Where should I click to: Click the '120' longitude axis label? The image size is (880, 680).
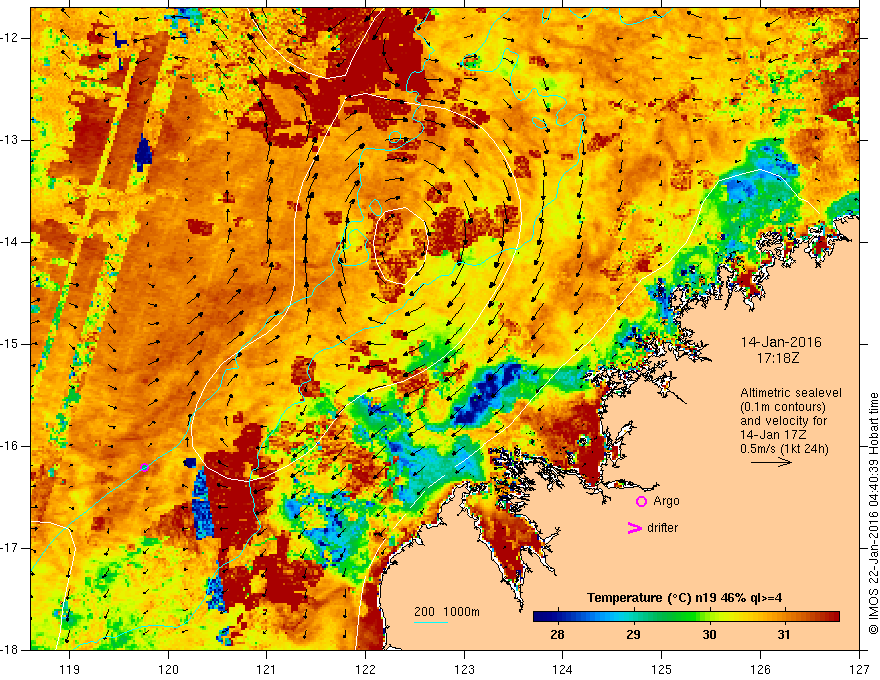[x=168, y=669]
